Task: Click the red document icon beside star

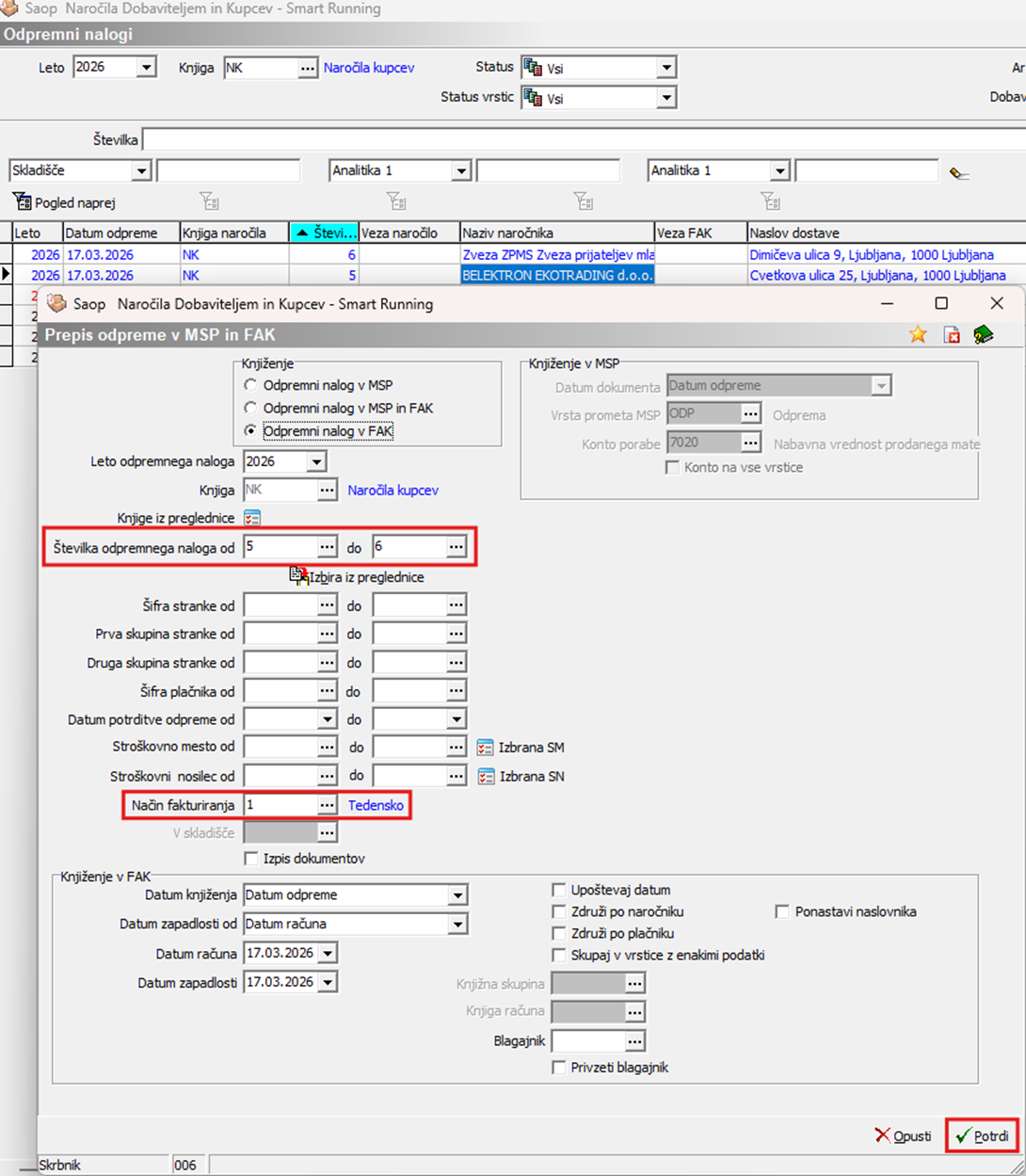Action: tap(952, 335)
